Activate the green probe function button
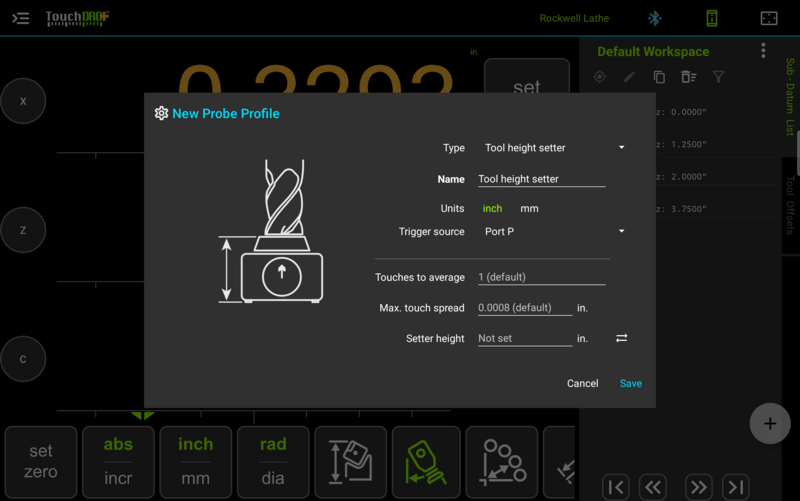This screenshot has height=501, width=800. pos(426,462)
